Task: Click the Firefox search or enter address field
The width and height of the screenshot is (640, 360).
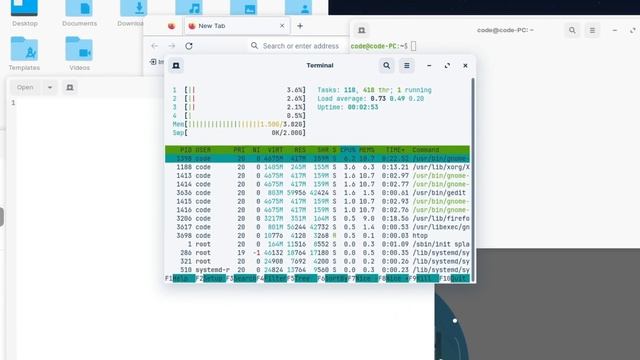Action: [300, 46]
